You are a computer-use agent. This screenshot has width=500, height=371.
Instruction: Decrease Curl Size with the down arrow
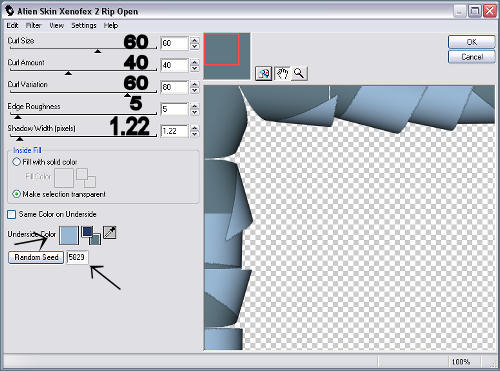[x=194, y=47]
